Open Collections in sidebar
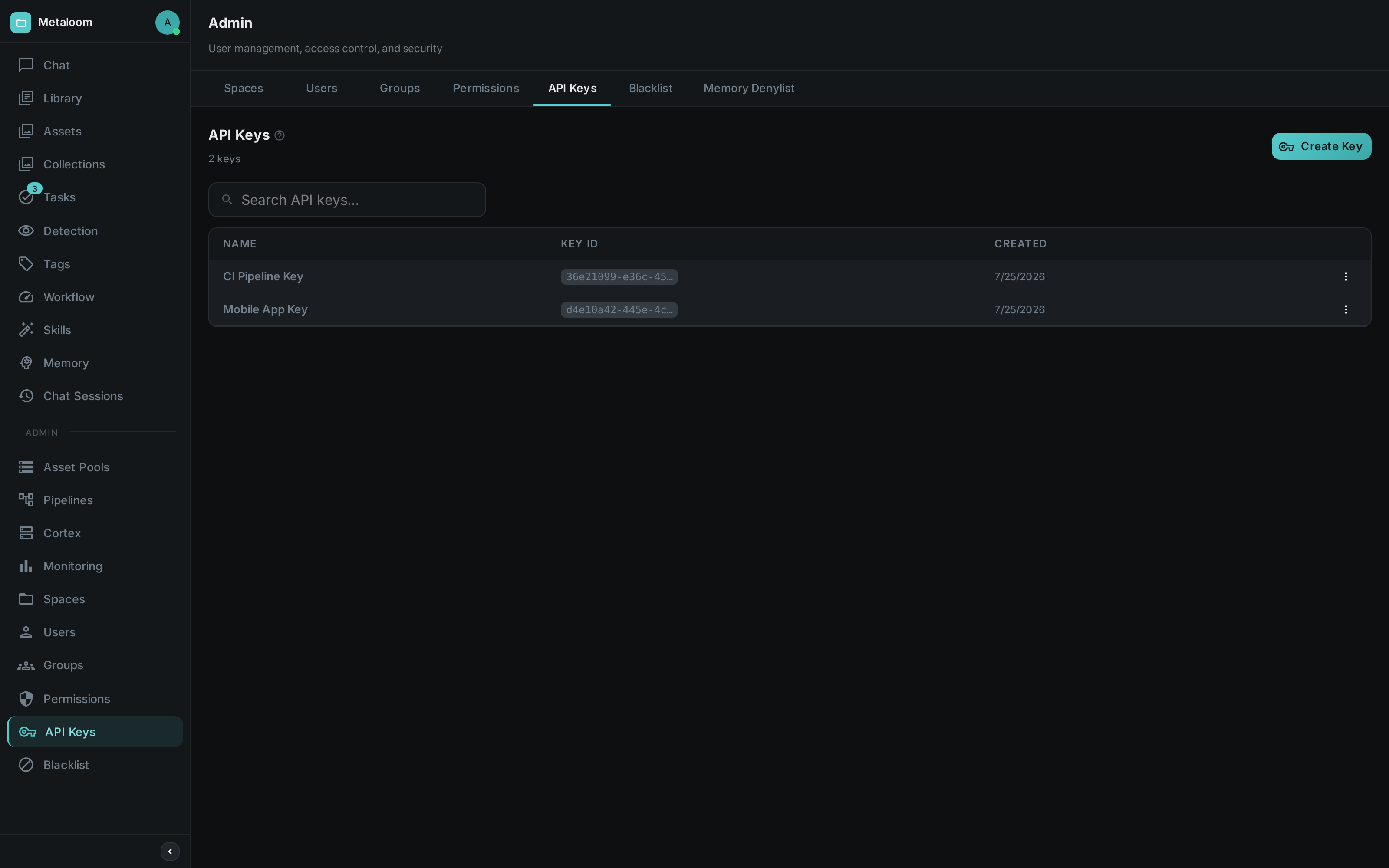 coord(95,164)
